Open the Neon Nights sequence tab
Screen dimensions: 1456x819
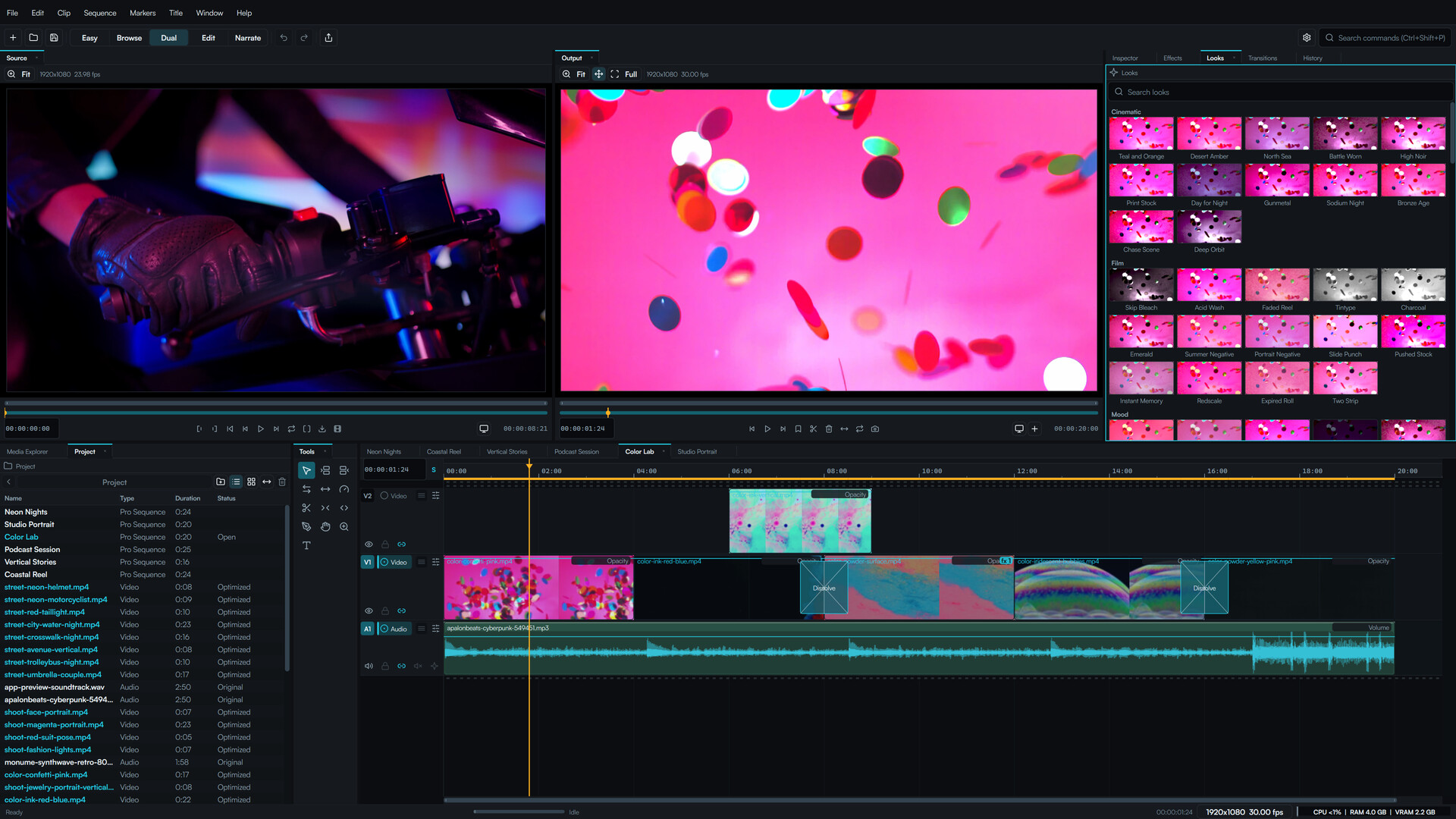pyautogui.click(x=384, y=452)
